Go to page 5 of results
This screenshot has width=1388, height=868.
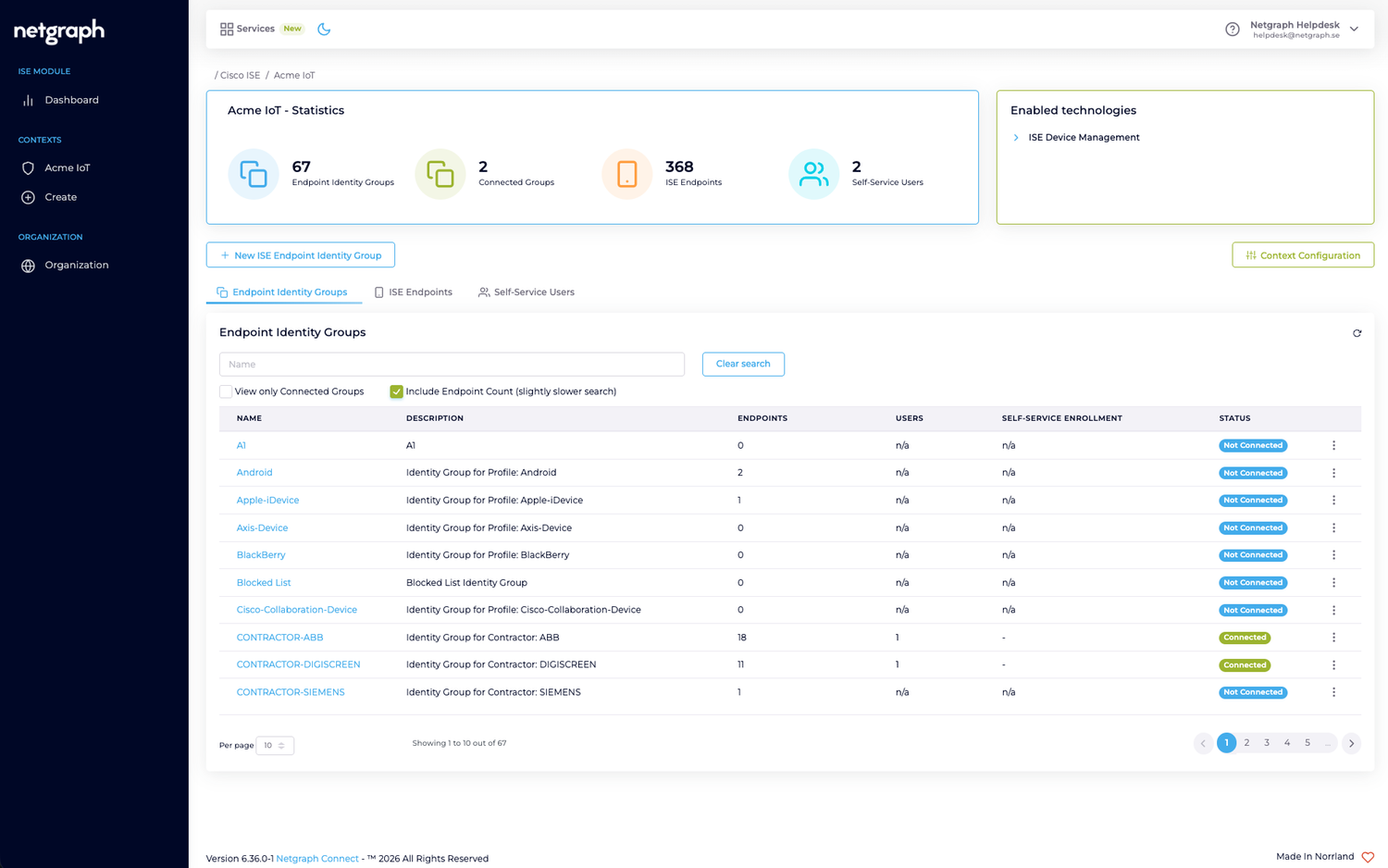pos(1307,743)
